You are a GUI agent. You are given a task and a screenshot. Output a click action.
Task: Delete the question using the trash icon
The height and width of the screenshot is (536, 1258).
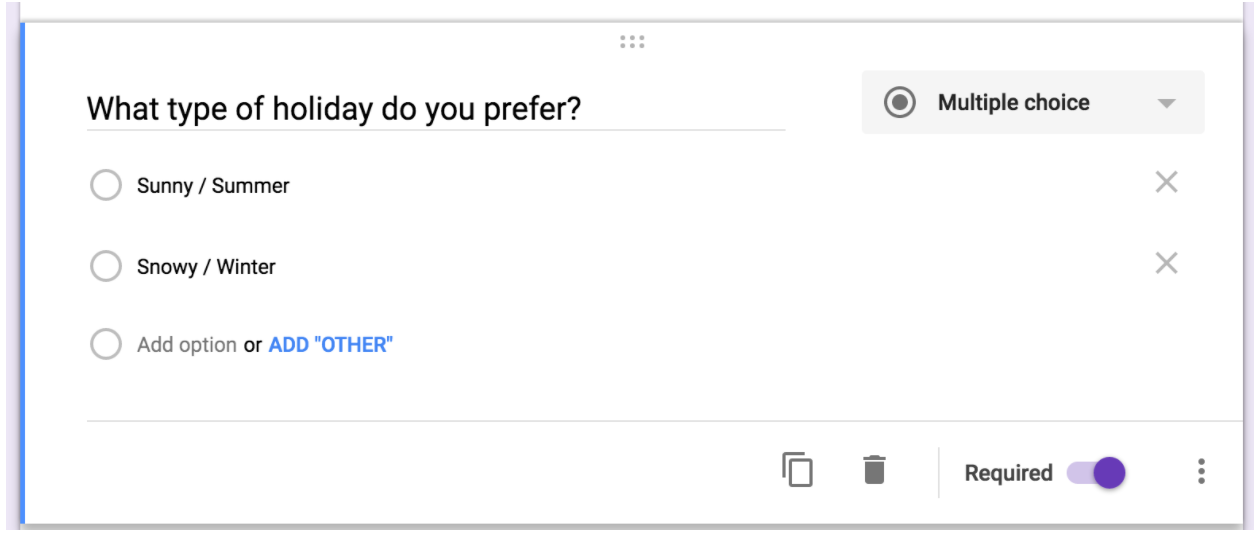coord(874,469)
